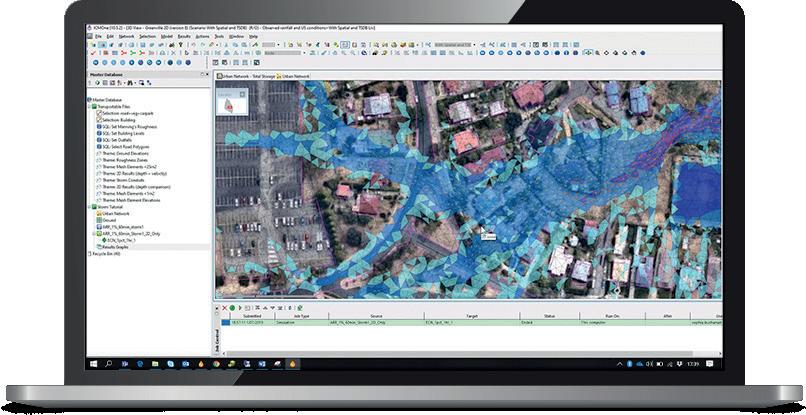Click the Run On column header
The height and width of the screenshot is (415, 806).
click(x=613, y=316)
